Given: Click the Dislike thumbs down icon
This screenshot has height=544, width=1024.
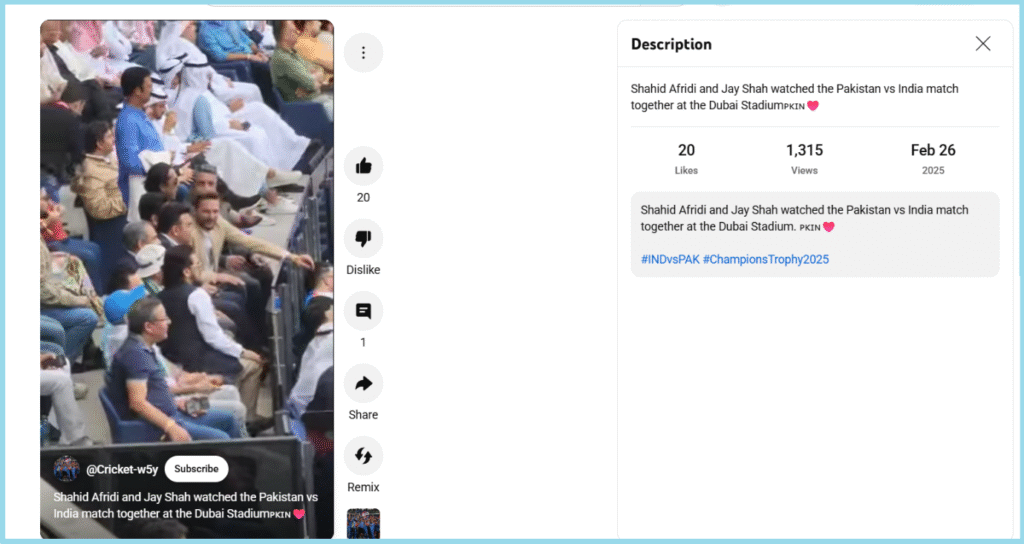Looking at the screenshot, I should 363,238.
